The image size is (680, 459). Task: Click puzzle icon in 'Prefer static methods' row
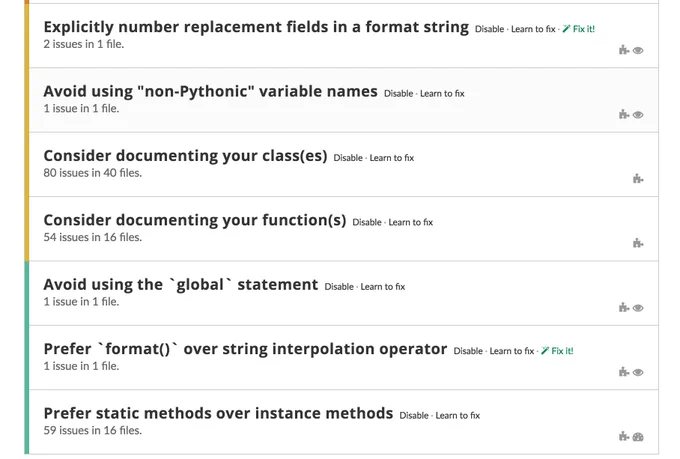624,436
